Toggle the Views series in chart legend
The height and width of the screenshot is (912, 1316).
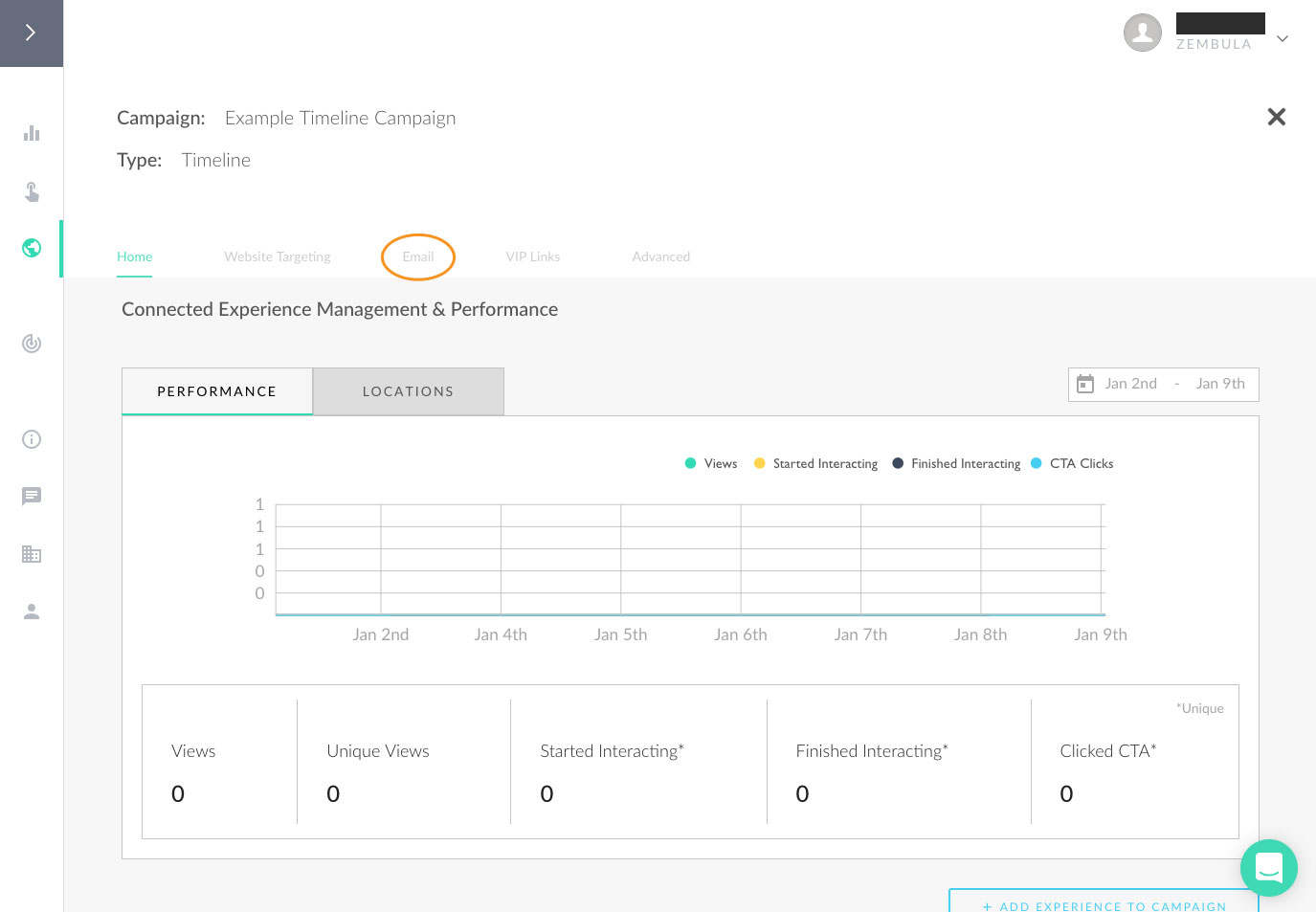[x=711, y=463]
